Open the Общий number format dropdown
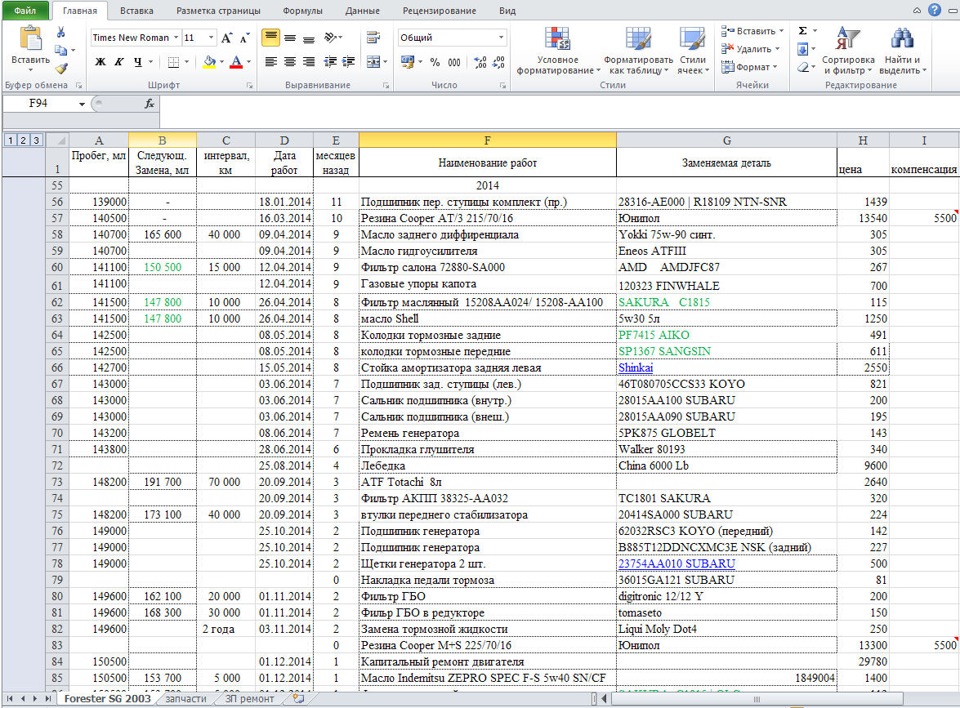The height and width of the screenshot is (708, 960). pos(501,38)
